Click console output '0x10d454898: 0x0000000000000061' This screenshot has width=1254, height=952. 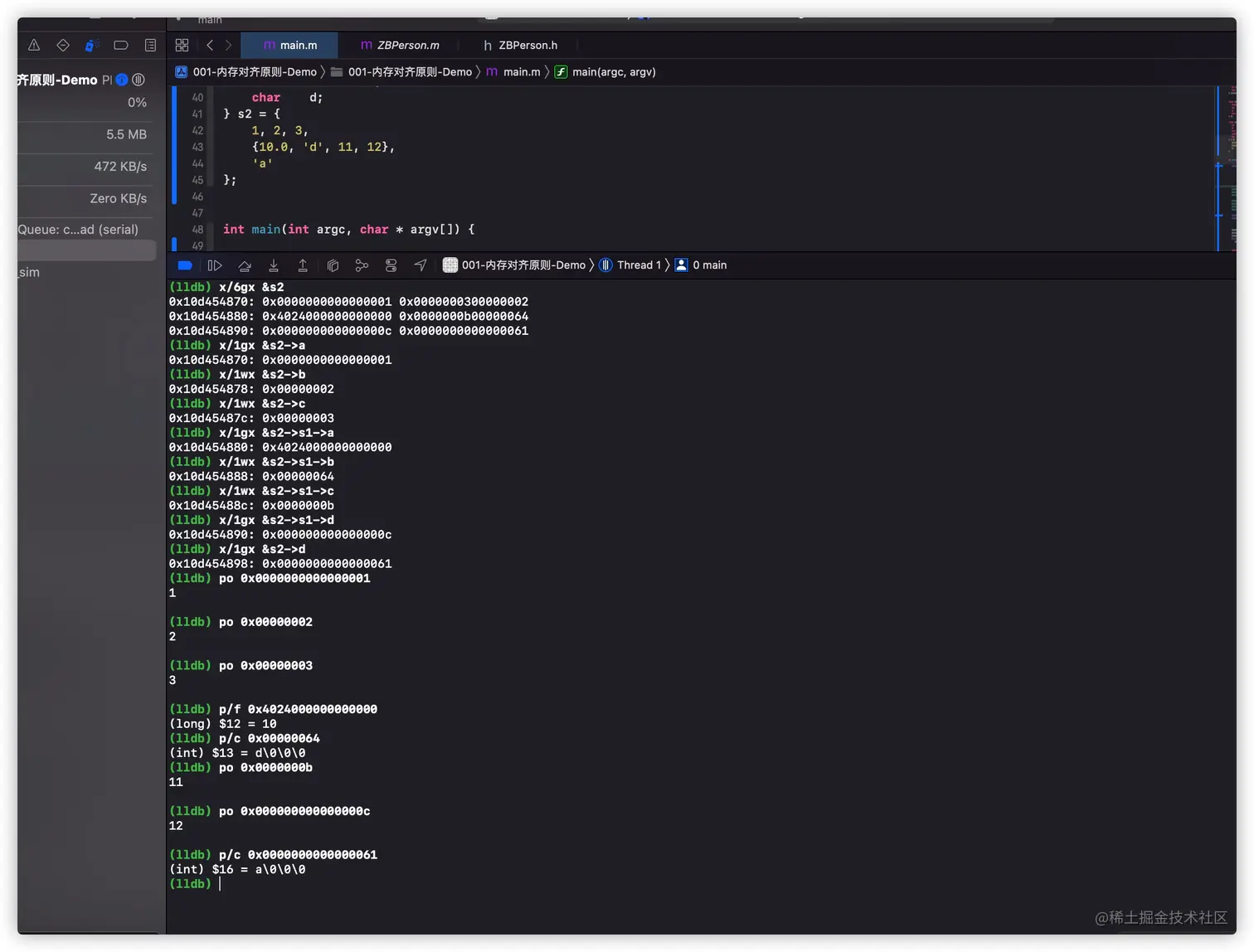point(280,564)
